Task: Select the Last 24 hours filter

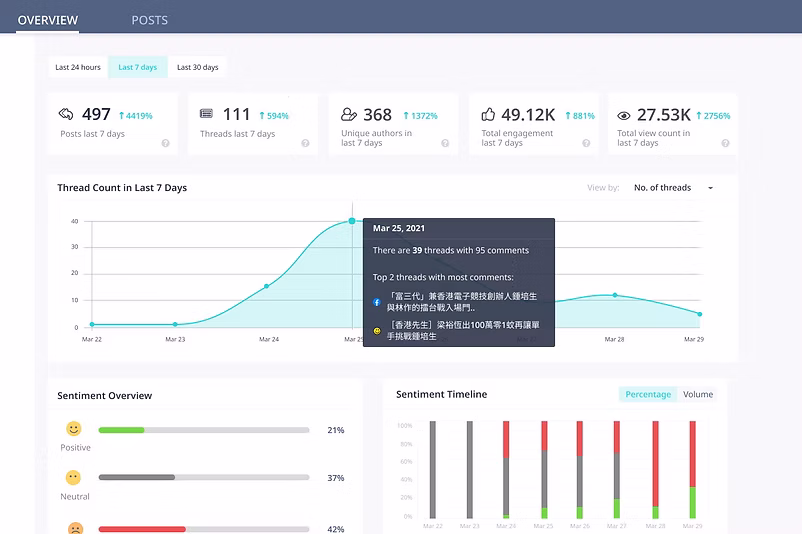Action: click(x=78, y=67)
